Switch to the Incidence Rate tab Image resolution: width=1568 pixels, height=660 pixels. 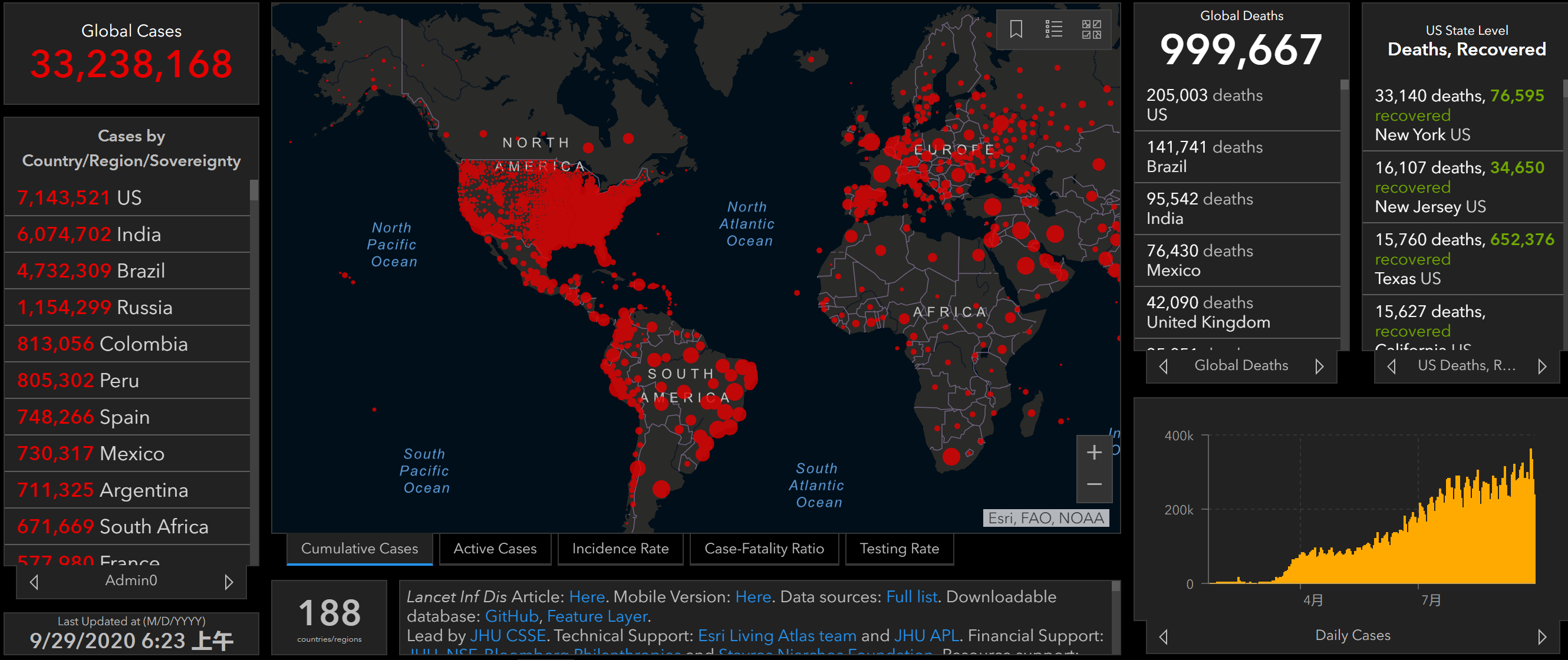coord(620,549)
